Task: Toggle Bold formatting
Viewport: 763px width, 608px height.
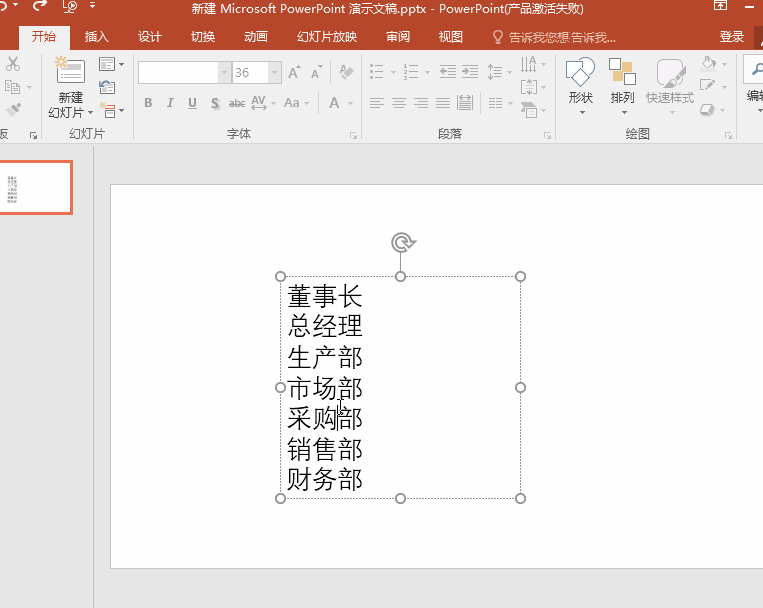Action: click(148, 103)
